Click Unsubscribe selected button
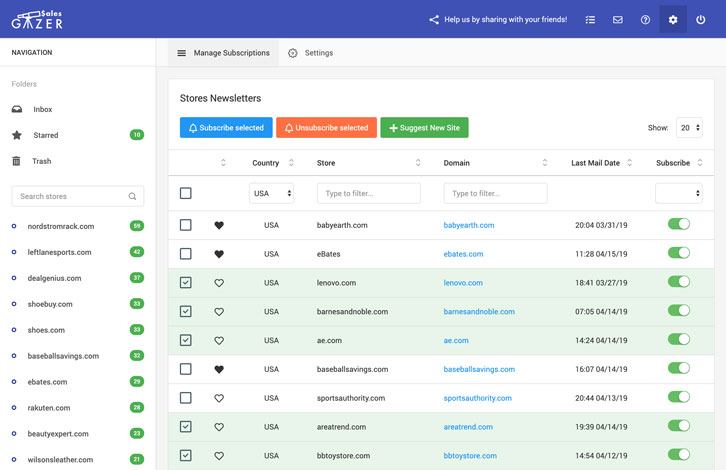 (326, 127)
